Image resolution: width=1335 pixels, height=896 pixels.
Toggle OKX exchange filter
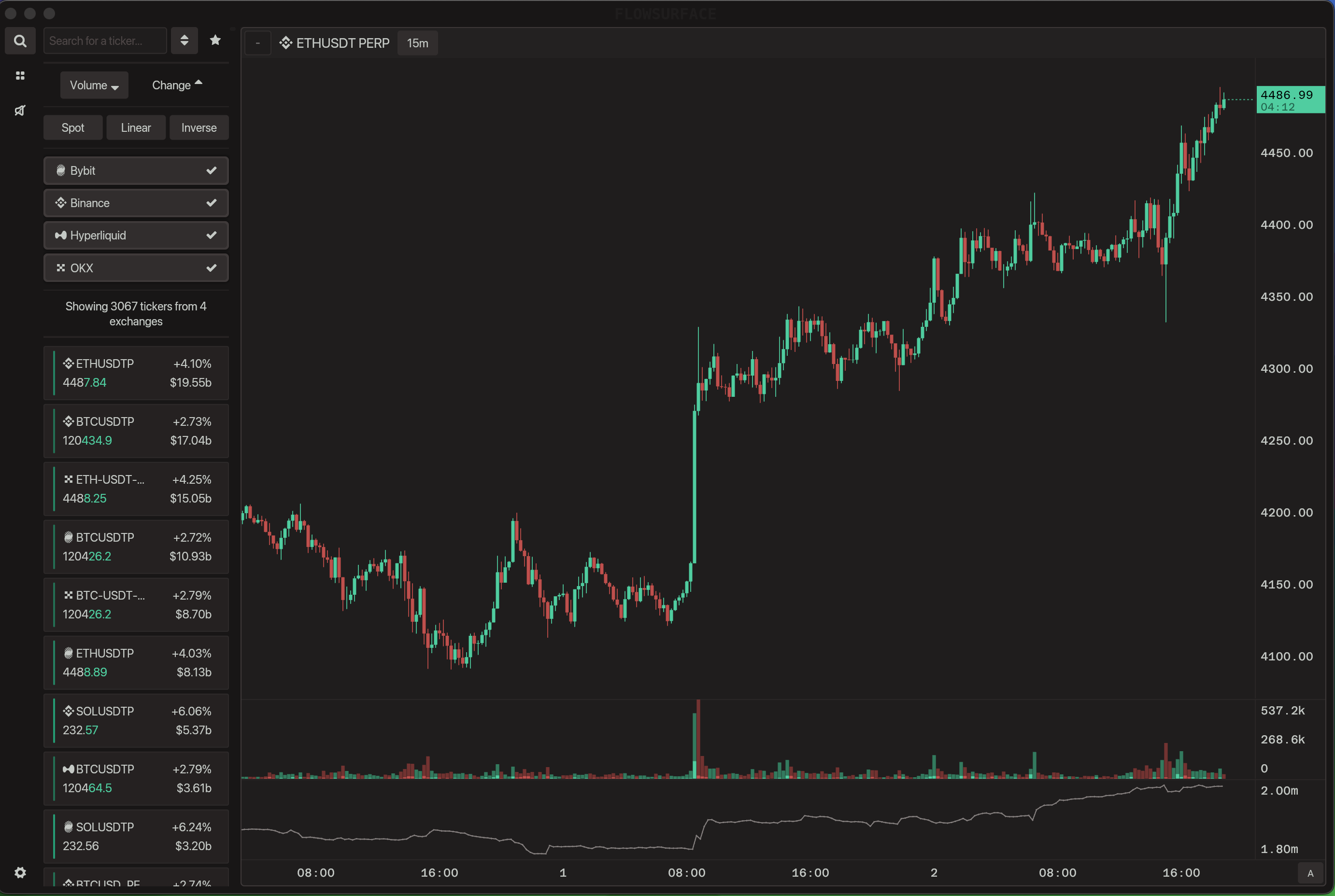click(x=136, y=268)
